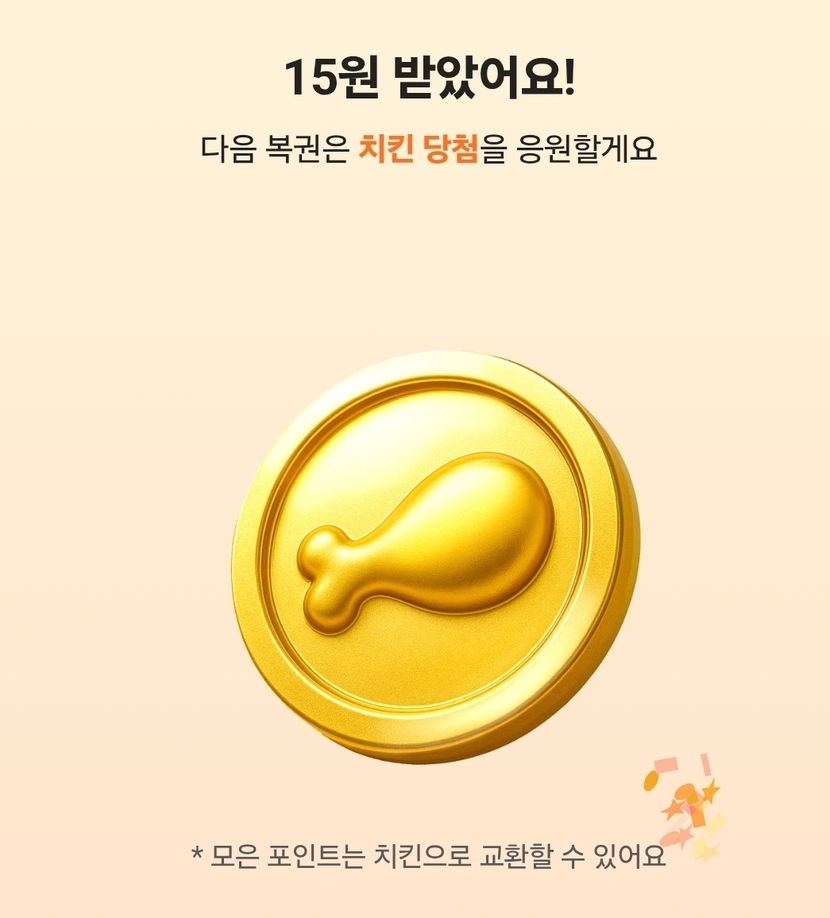The image size is (830, 918).
Task: Tap the orange "치킨 당첨" highlighted text
Action: pyautogui.click(x=418, y=148)
